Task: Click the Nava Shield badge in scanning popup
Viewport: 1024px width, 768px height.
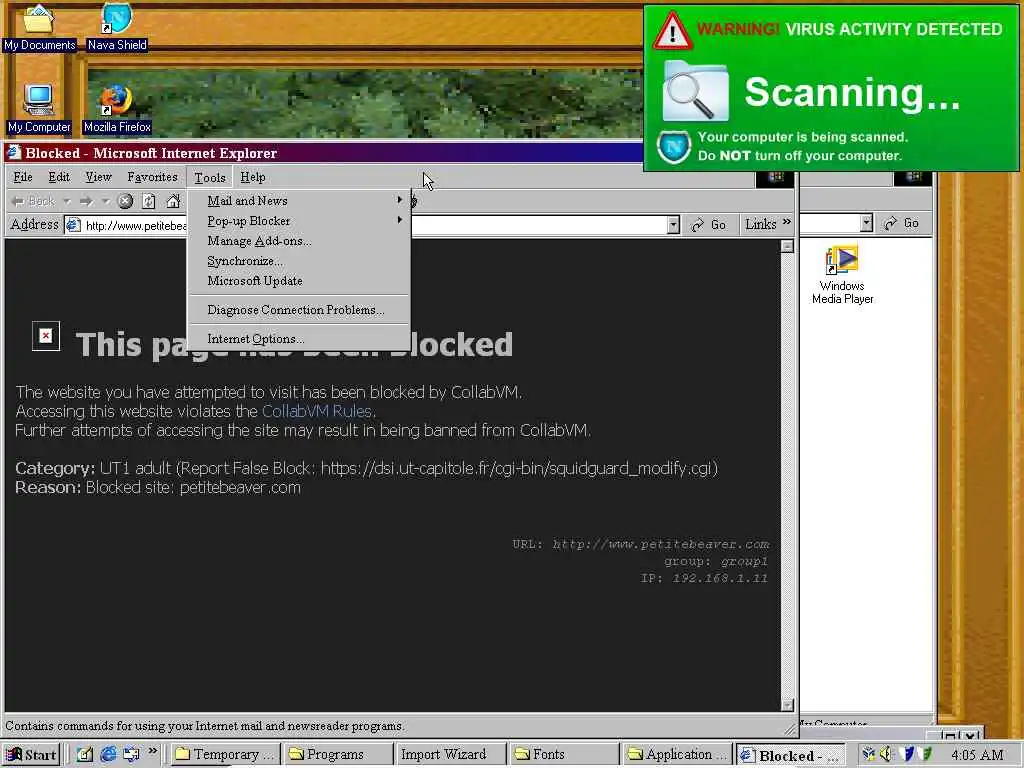Action: pos(673,147)
